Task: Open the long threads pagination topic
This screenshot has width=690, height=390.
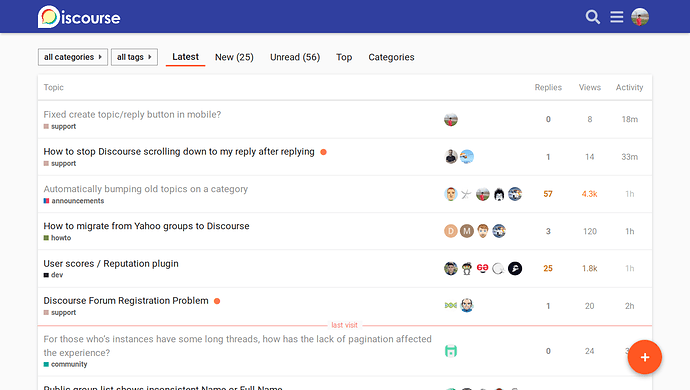Action: (237, 346)
